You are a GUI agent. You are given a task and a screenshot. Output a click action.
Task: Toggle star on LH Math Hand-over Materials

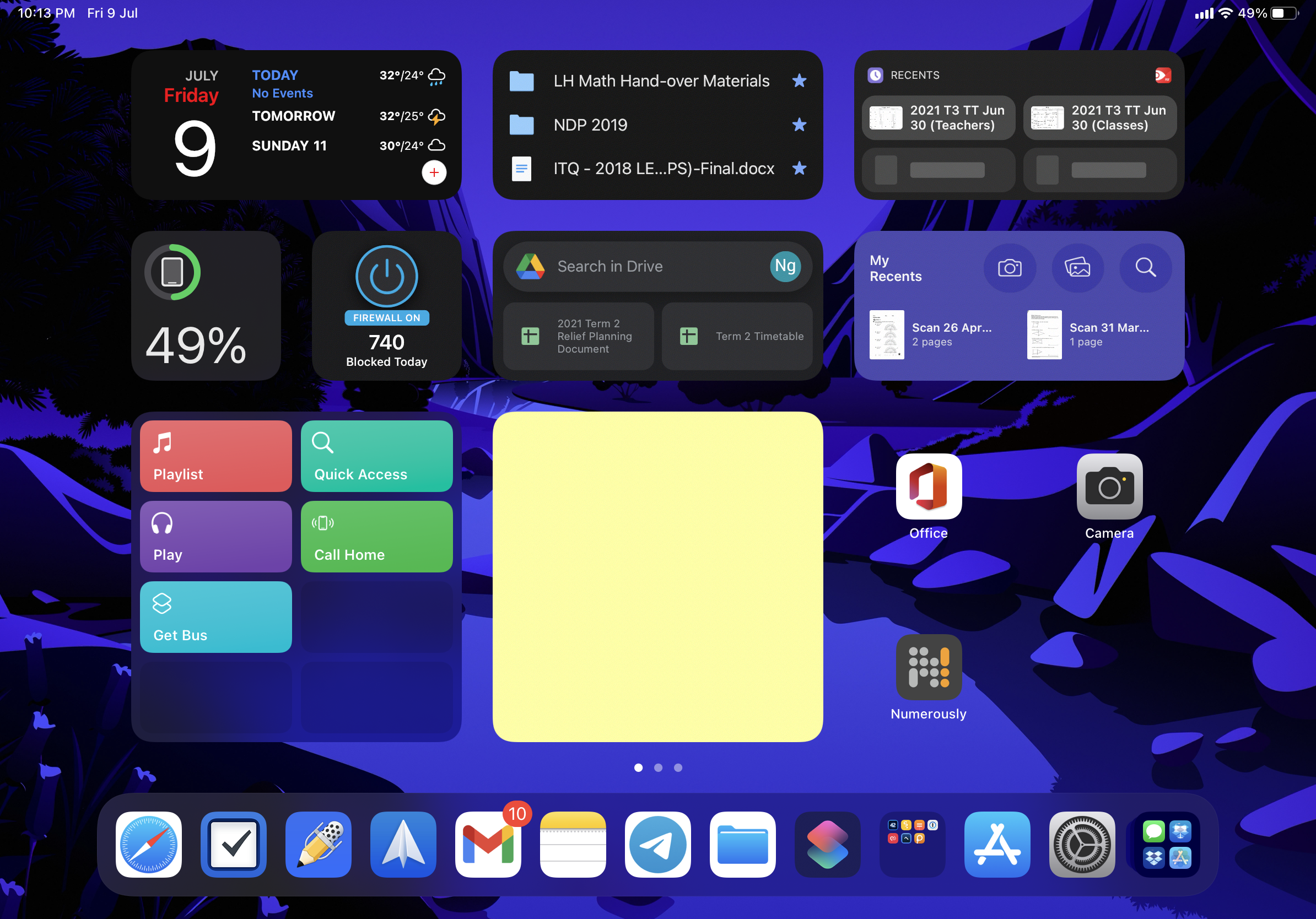coord(799,81)
